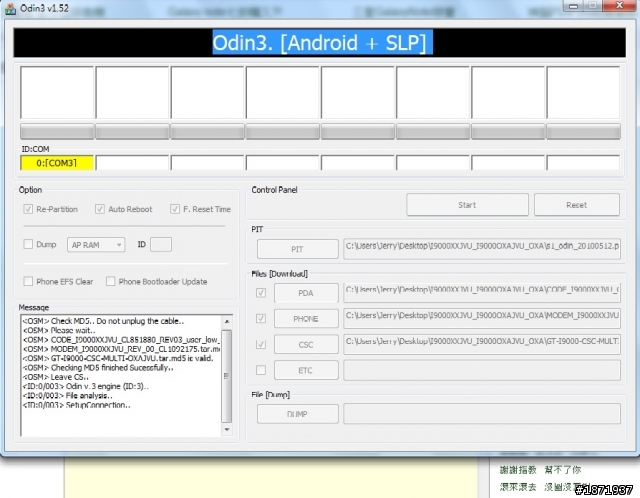This screenshot has height=498, width=640.
Task: Click the empty ETC file path field
Action: point(482,370)
